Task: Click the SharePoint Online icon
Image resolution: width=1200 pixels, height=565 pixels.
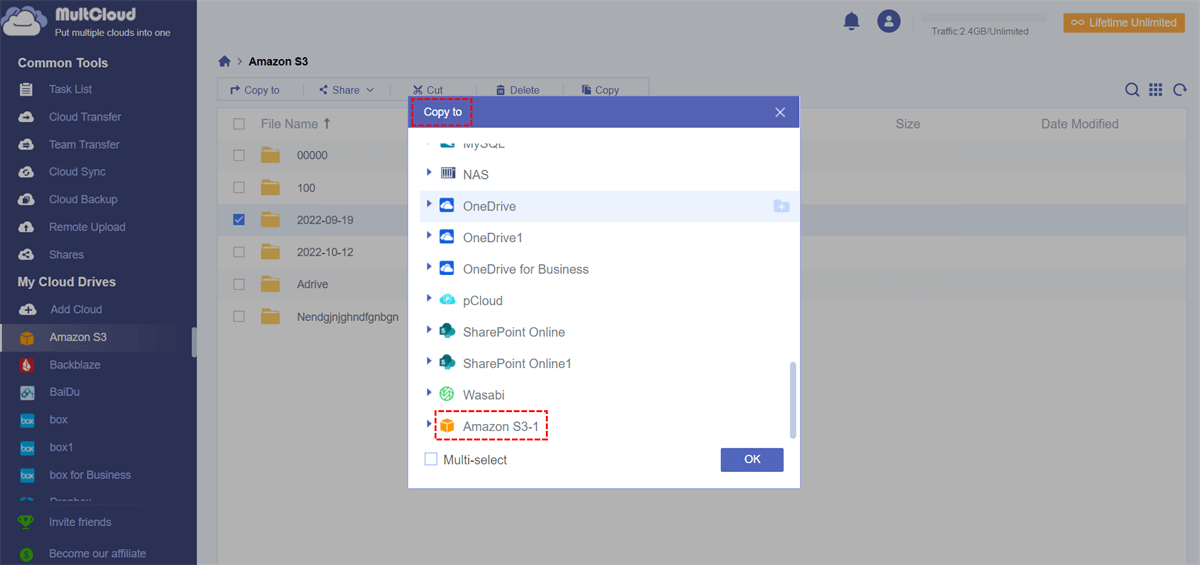Action: pos(447,331)
